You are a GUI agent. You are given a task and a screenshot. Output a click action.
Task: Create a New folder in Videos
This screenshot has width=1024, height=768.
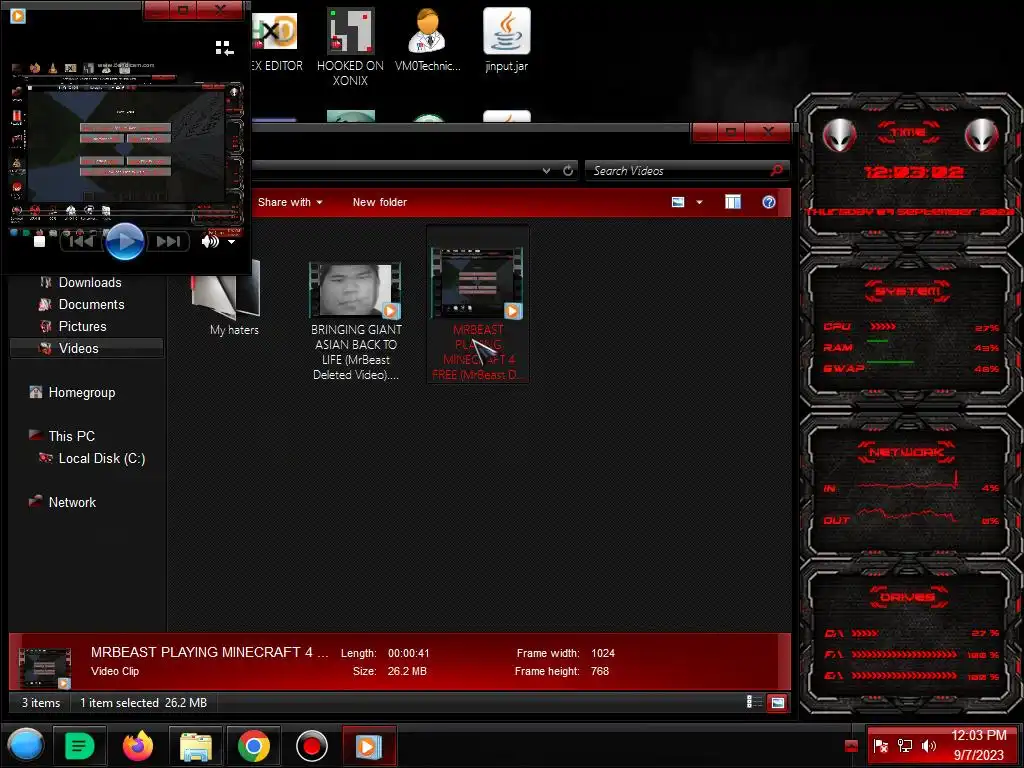[379, 202]
